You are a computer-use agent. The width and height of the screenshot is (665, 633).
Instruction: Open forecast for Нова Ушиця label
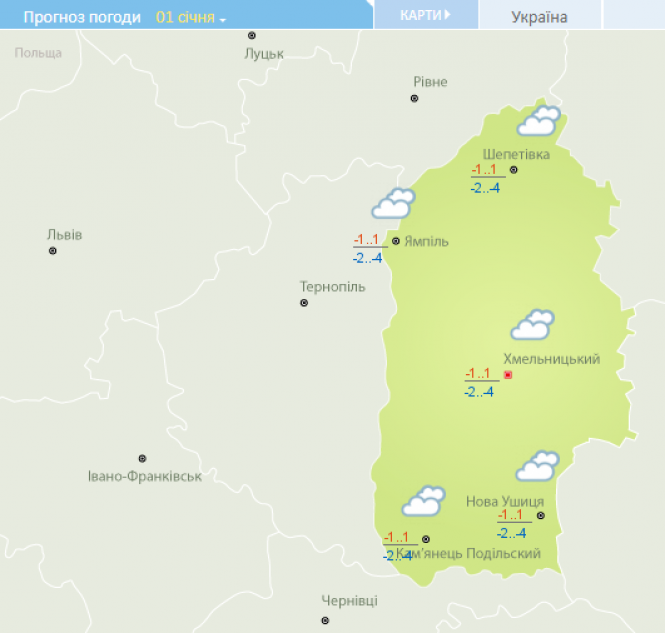(505, 501)
